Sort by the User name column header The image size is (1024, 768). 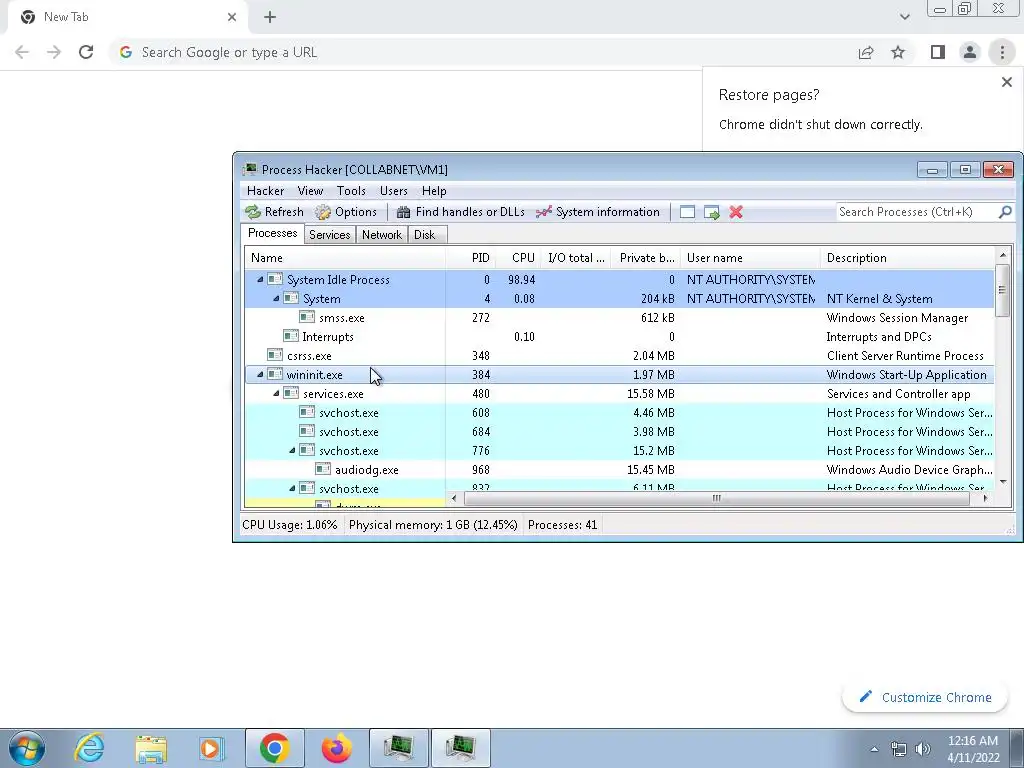750,258
